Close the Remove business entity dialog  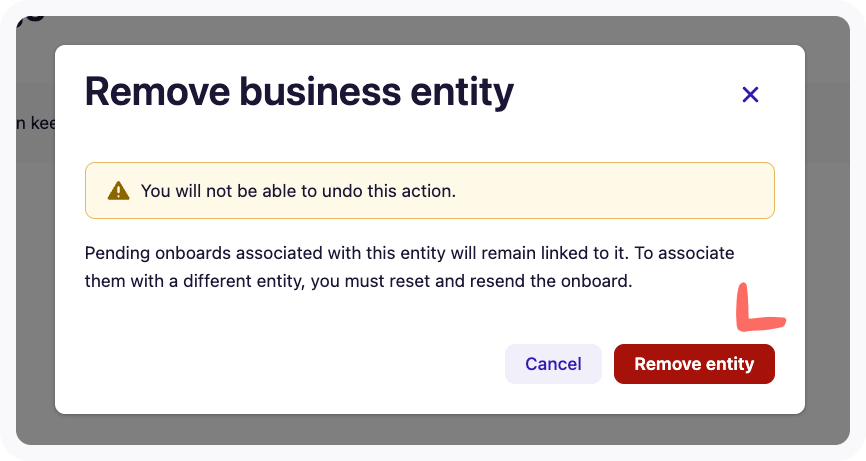[x=750, y=95]
